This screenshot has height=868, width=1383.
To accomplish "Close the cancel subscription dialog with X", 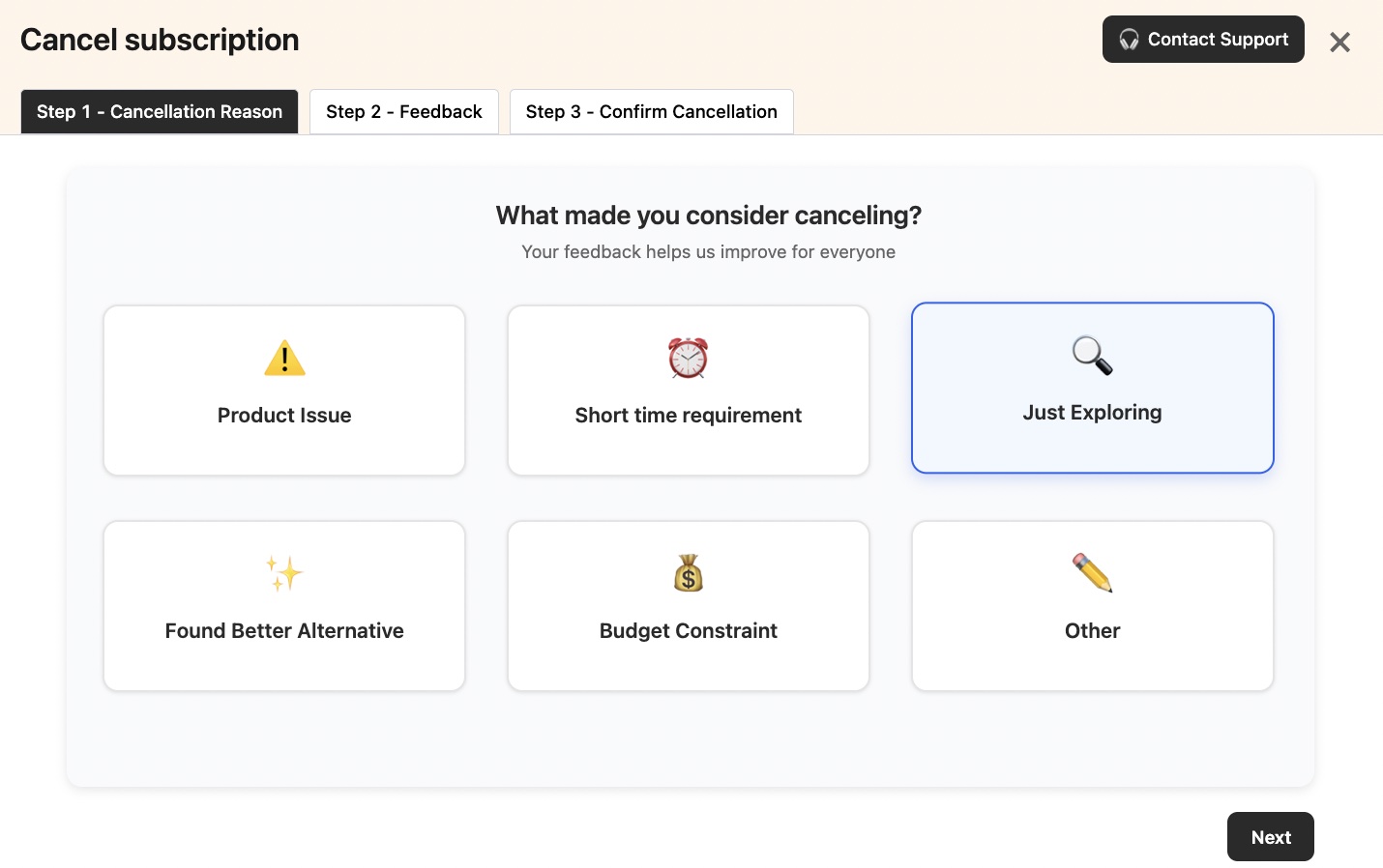I will coord(1339,42).
